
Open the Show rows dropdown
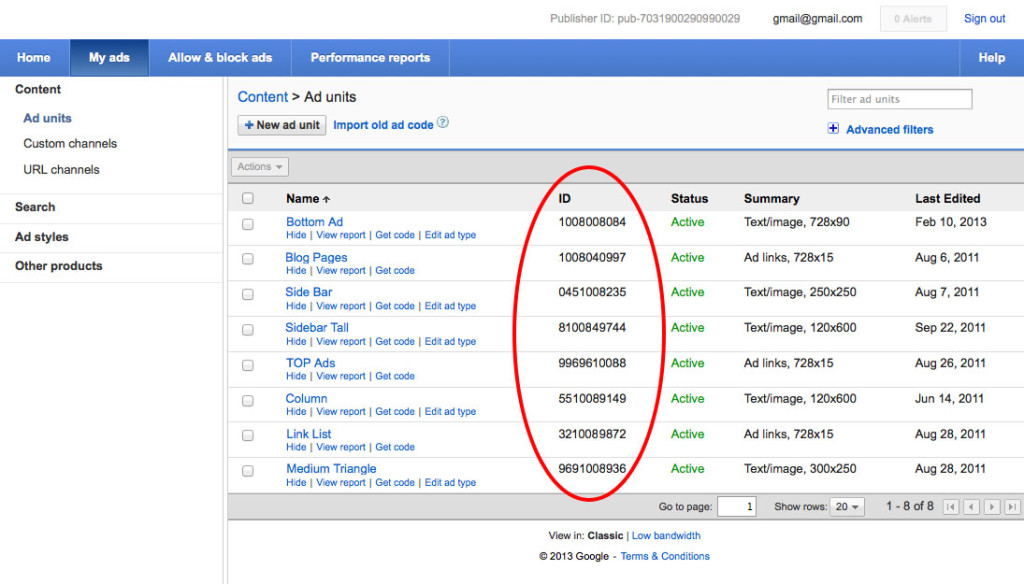[847, 507]
